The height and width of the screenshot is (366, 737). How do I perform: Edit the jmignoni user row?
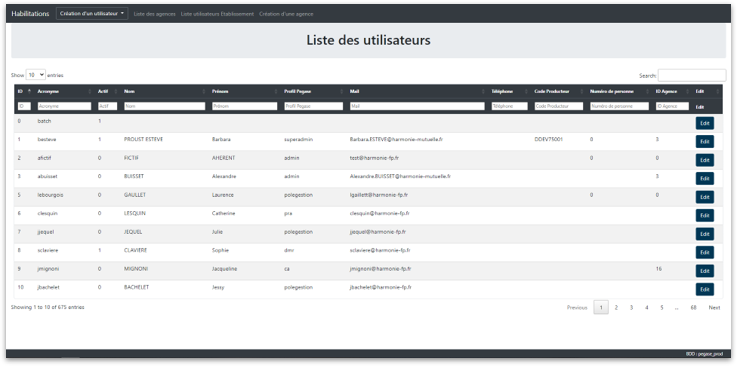point(705,271)
